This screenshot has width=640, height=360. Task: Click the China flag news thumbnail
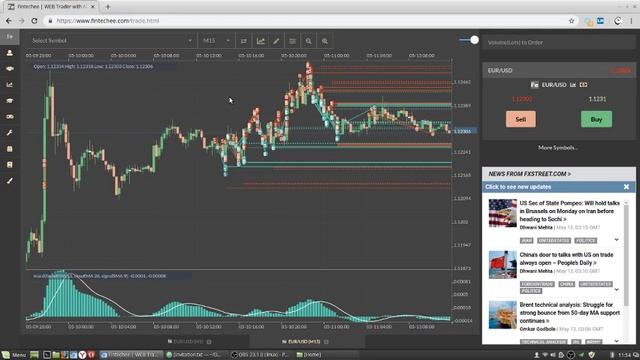click(503, 265)
